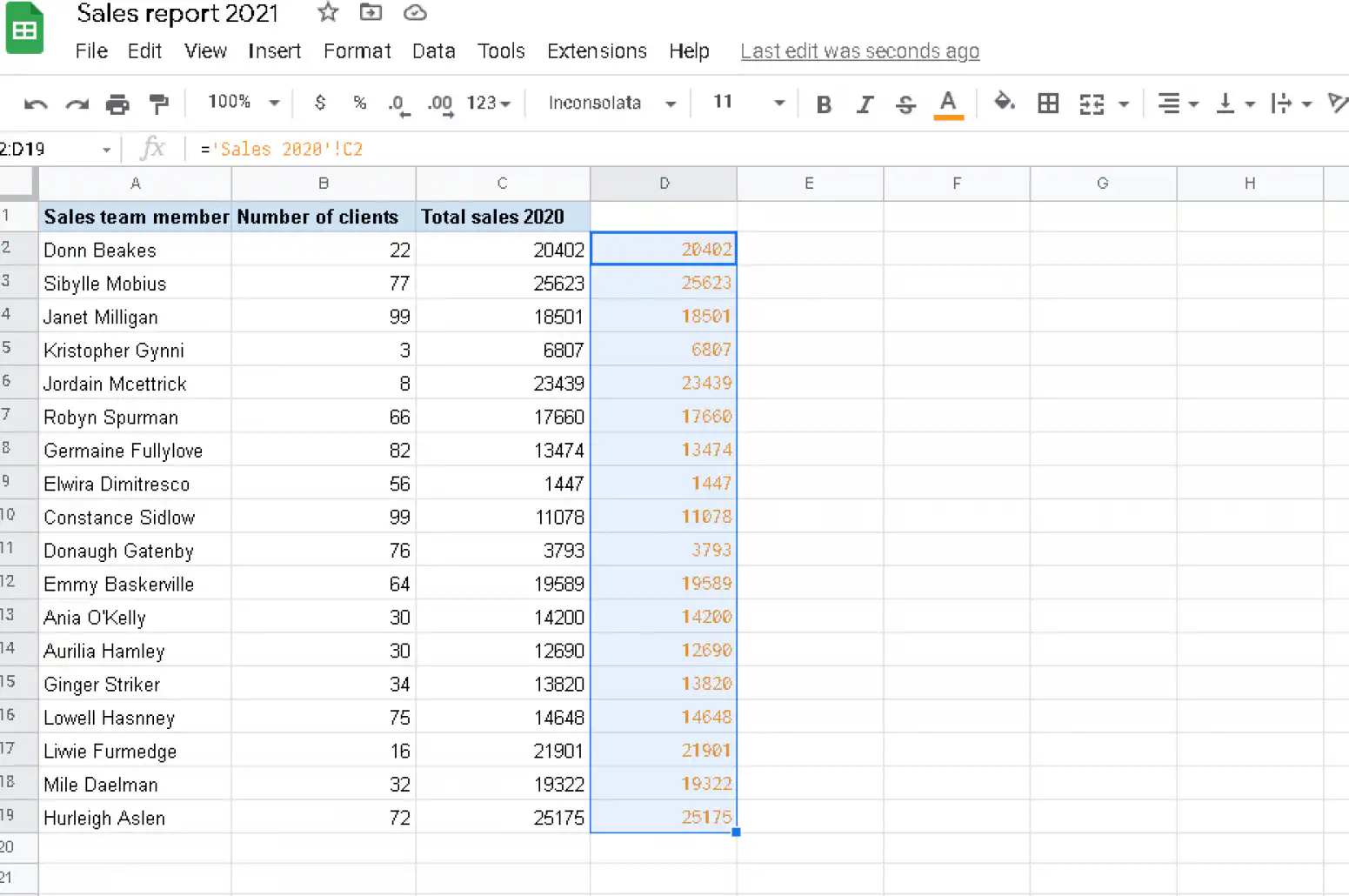Screen dimensions: 1349x896
Task: Open the text color picker
Action: (x=948, y=104)
